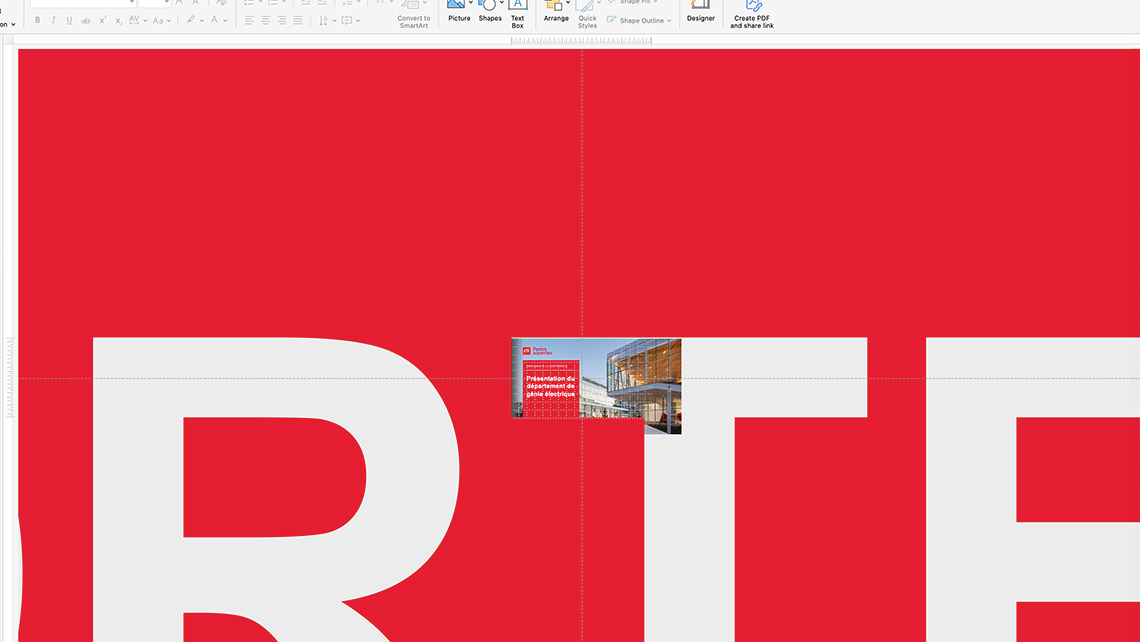The width and height of the screenshot is (1140, 642).
Task: Open the font color dropdown arrow
Action: pyautogui.click(x=227, y=20)
